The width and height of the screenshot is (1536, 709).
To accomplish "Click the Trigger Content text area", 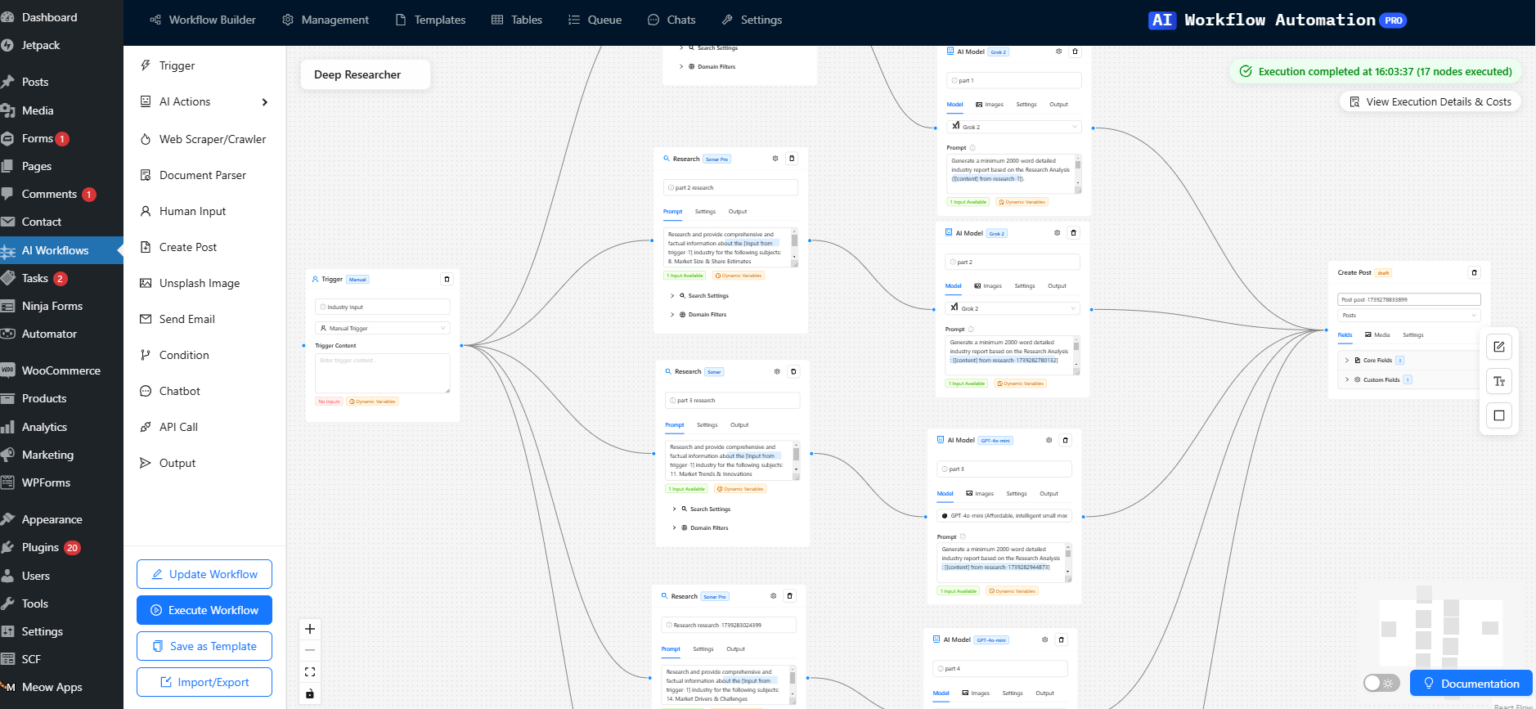I will click(382, 373).
